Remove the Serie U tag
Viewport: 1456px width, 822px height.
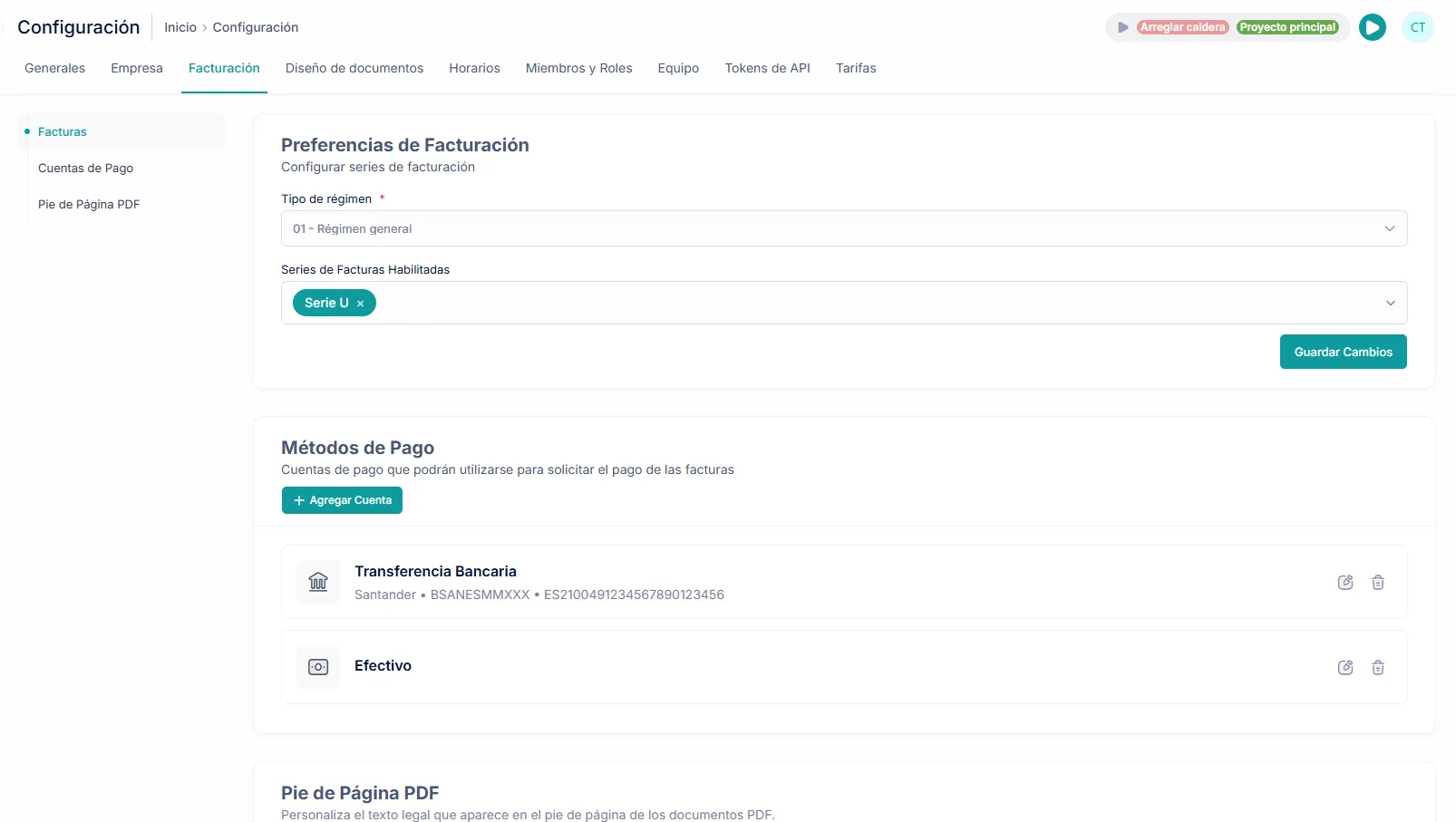(x=360, y=303)
